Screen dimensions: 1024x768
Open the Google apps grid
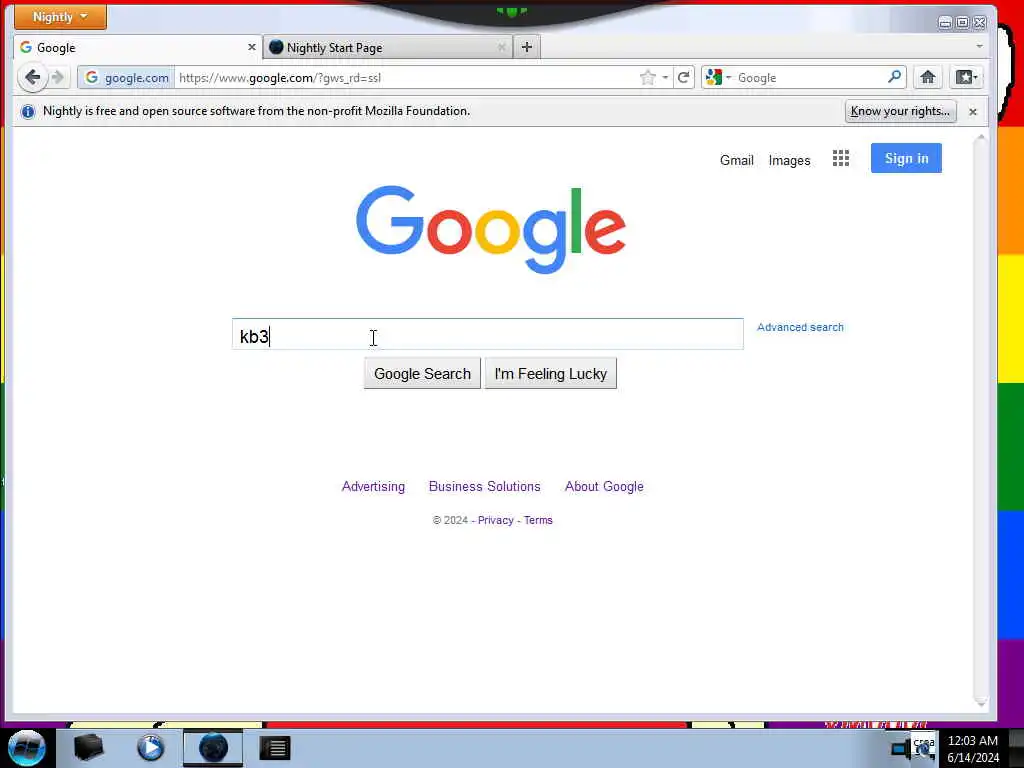point(840,158)
